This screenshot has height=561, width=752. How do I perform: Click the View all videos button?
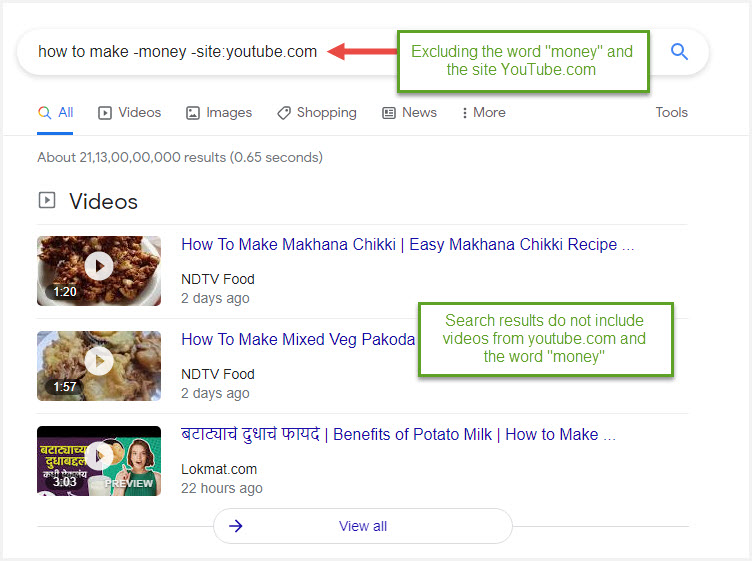[363, 526]
